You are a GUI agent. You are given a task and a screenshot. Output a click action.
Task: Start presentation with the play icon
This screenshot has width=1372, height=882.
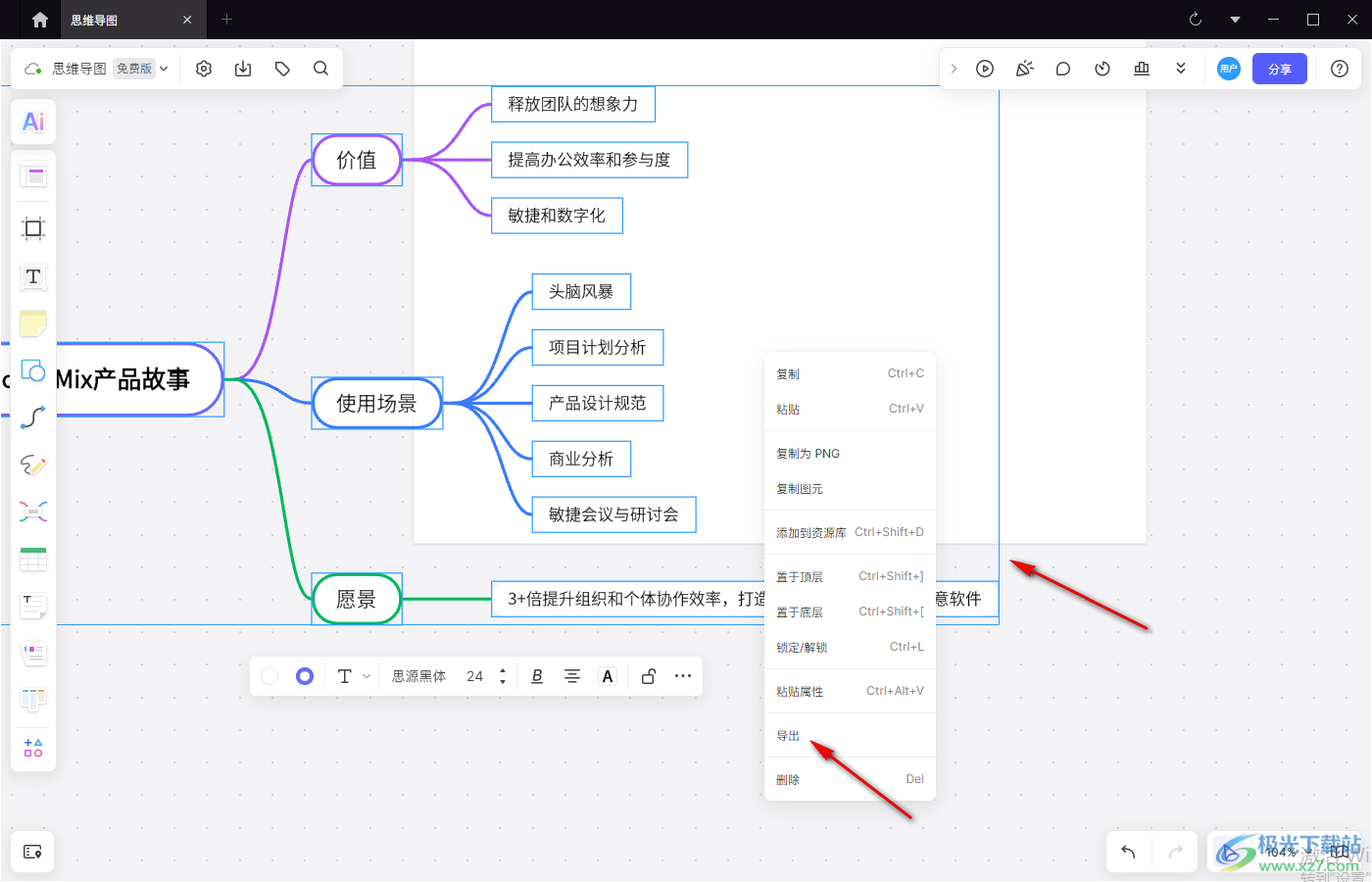[985, 69]
